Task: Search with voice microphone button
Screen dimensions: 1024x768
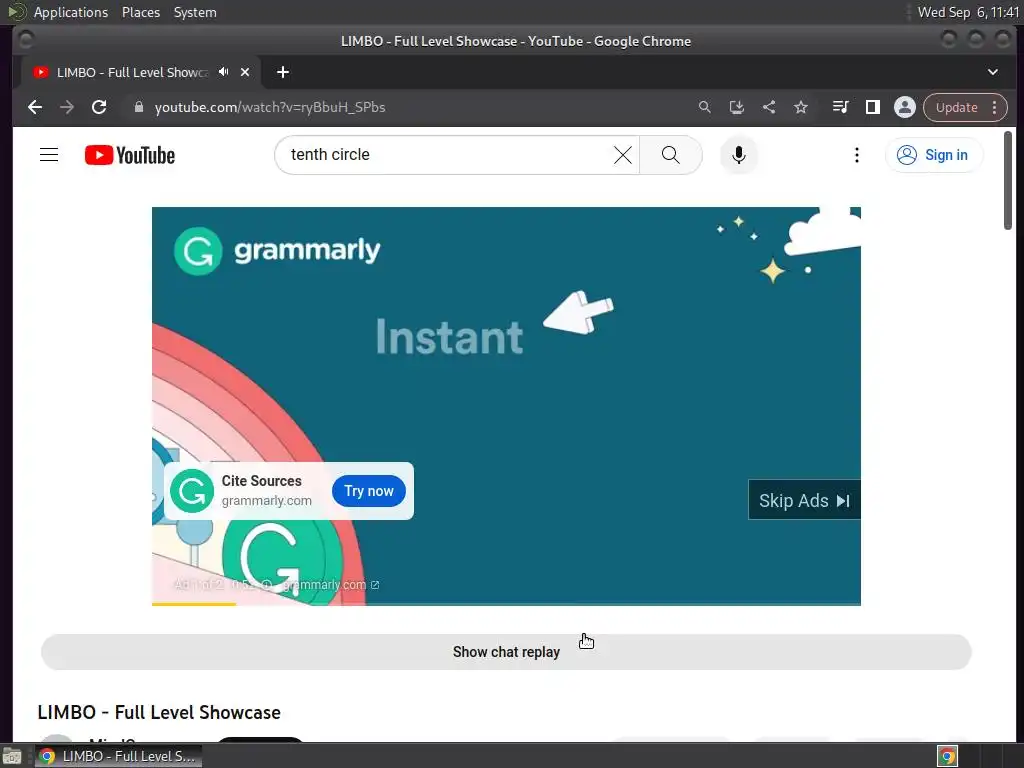Action: (x=739, y=155)
